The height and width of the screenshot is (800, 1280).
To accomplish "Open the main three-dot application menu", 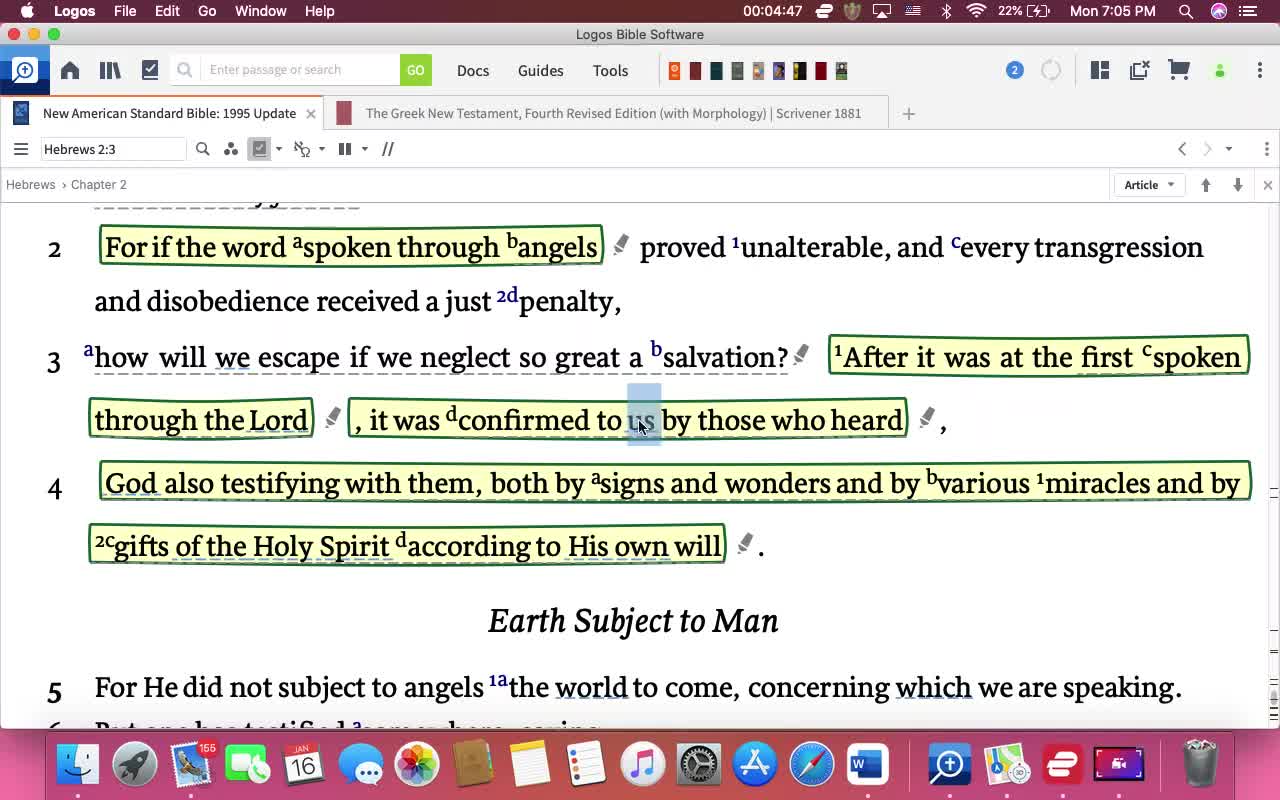I will coord(1260,70).
